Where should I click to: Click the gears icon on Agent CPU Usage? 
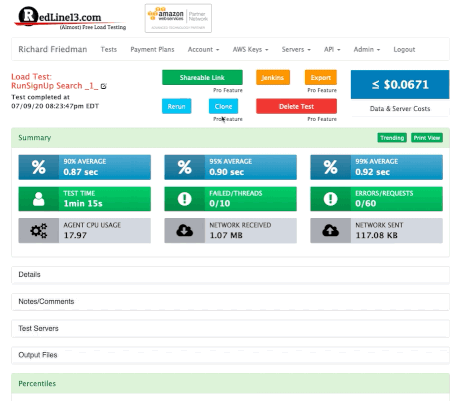pos(39,231)
